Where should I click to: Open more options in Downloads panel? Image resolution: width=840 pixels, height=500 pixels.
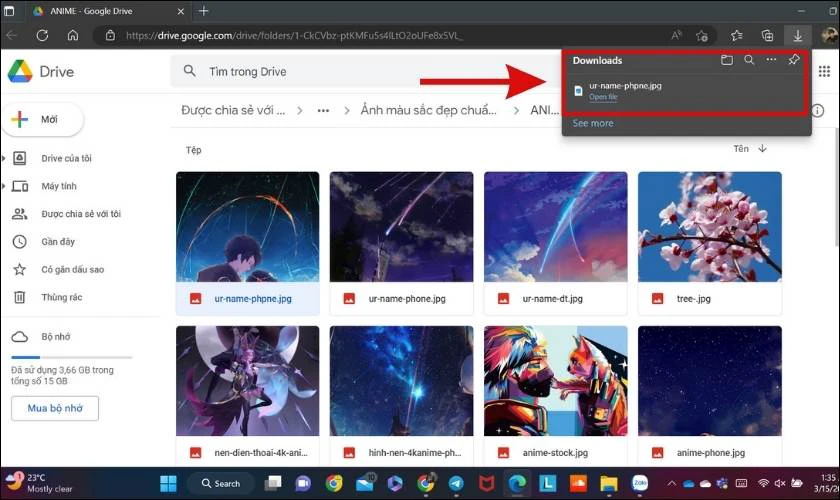[771, 59]
